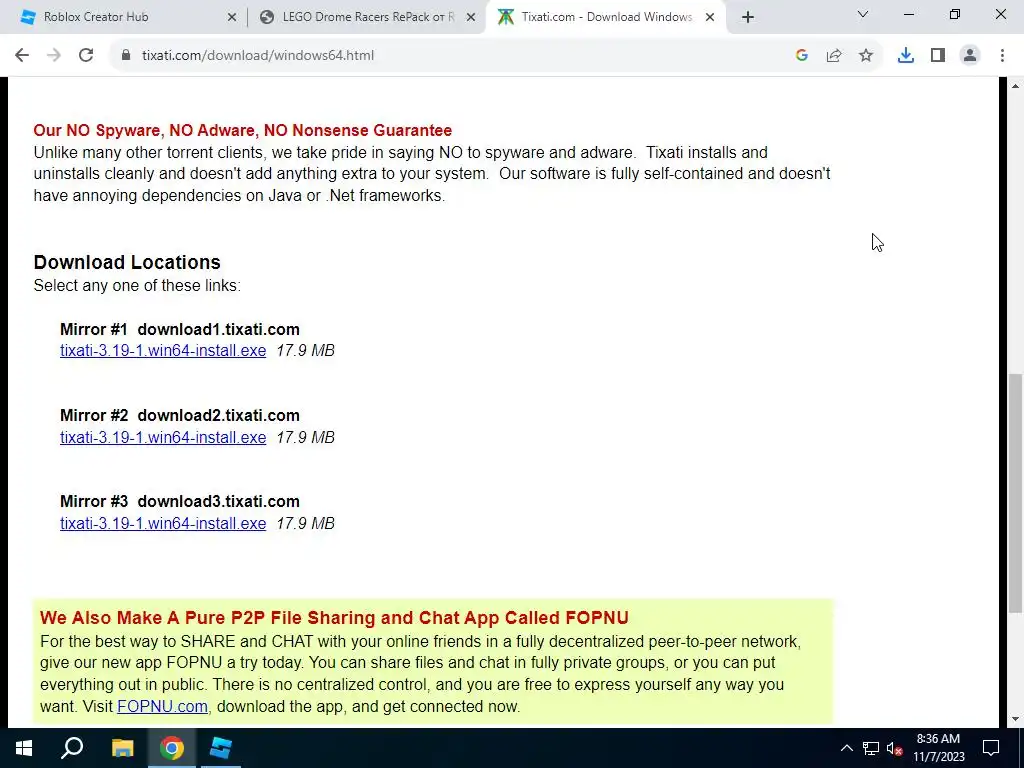Show hidden system tray icons

[x=846, y=748]
